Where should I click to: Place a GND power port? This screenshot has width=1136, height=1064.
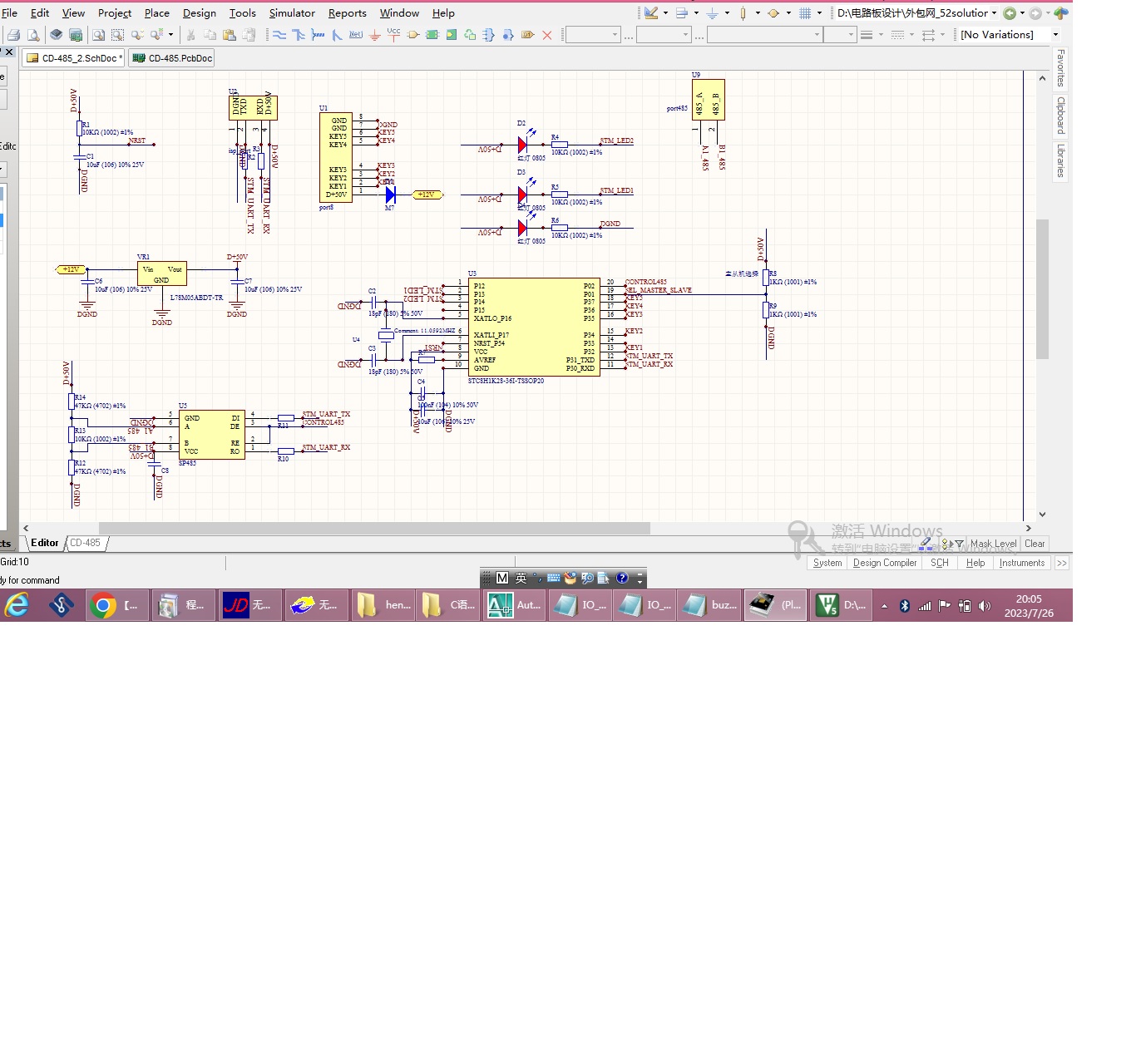point(374,35)
